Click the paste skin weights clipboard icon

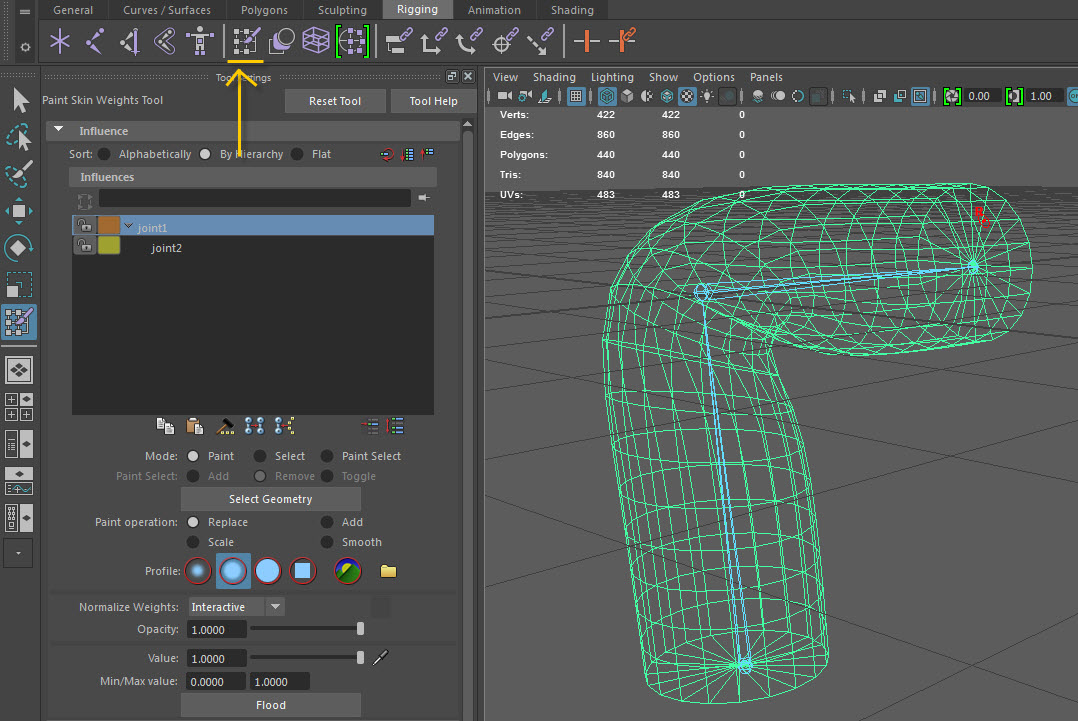pyautogui.click(x=195, y=426)
